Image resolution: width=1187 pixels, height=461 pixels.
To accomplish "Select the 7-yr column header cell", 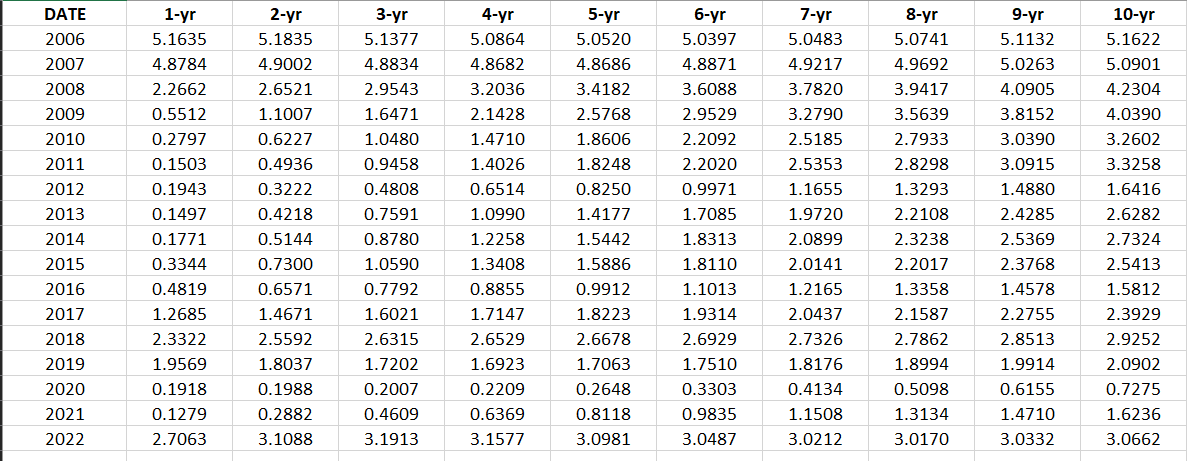I will tap(815, 14).
